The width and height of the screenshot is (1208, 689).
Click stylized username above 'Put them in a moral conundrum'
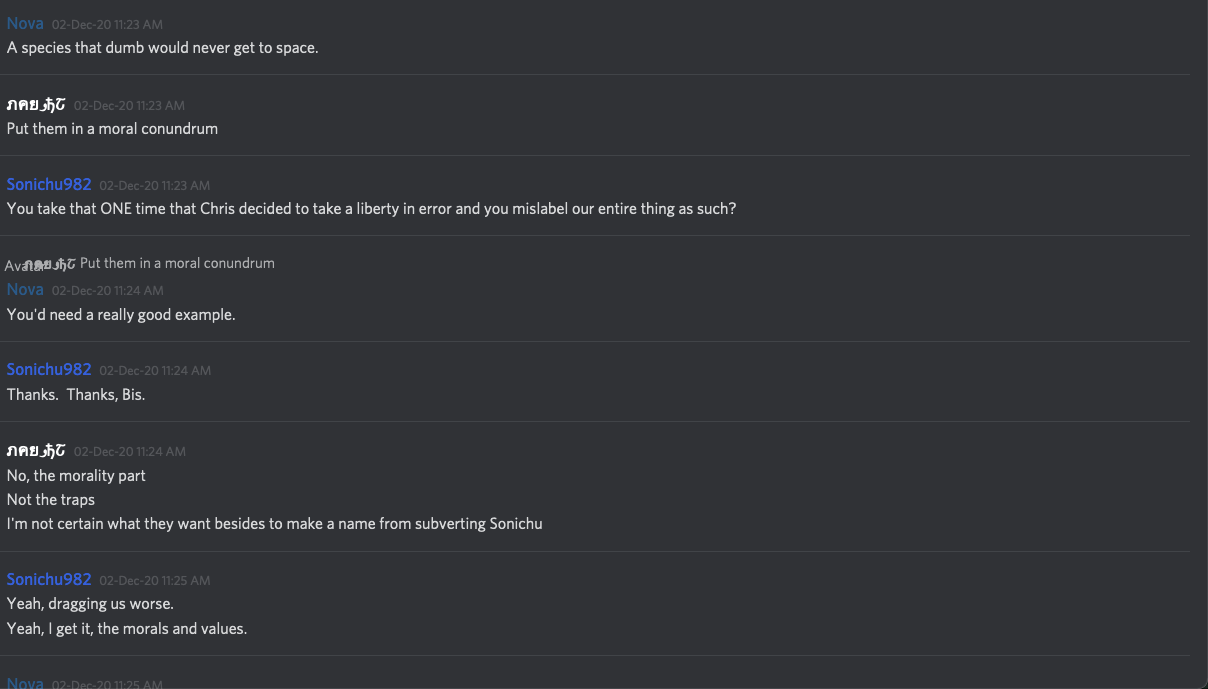(36, 104)
